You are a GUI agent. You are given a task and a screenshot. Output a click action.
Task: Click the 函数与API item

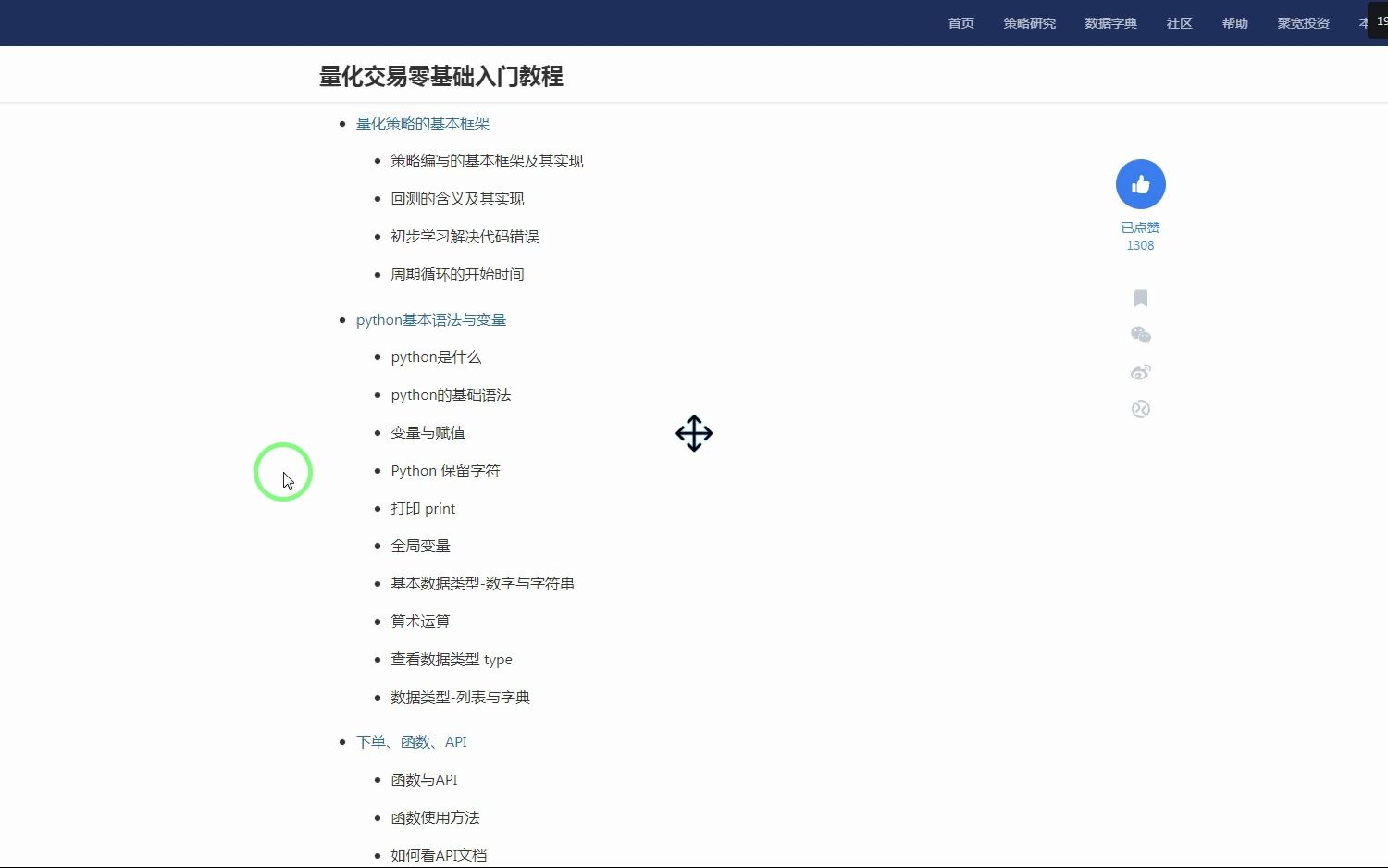coord(424,779)
